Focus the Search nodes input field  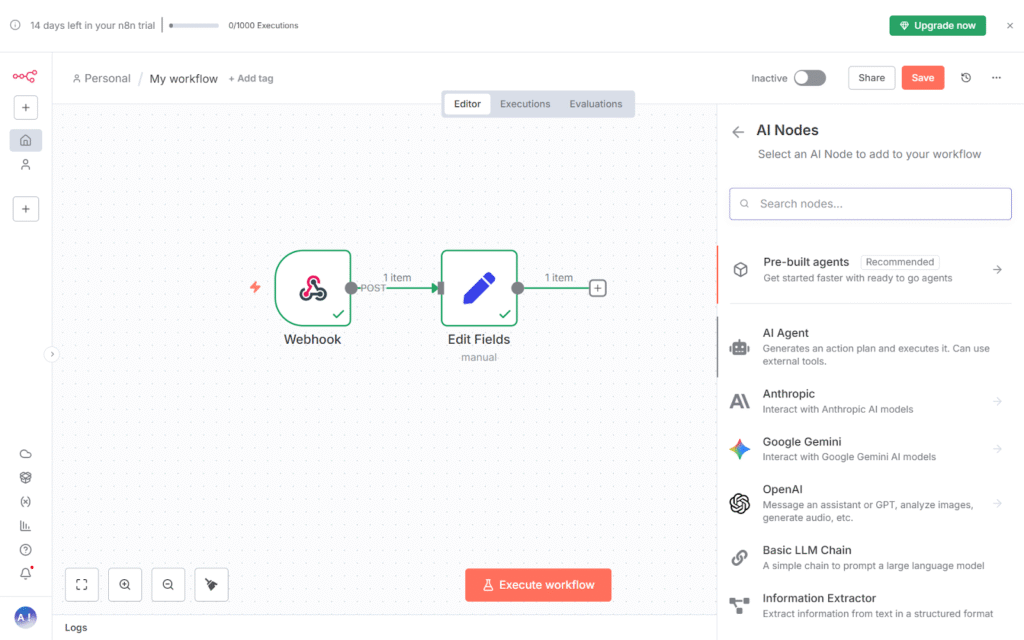coord(870,204)
